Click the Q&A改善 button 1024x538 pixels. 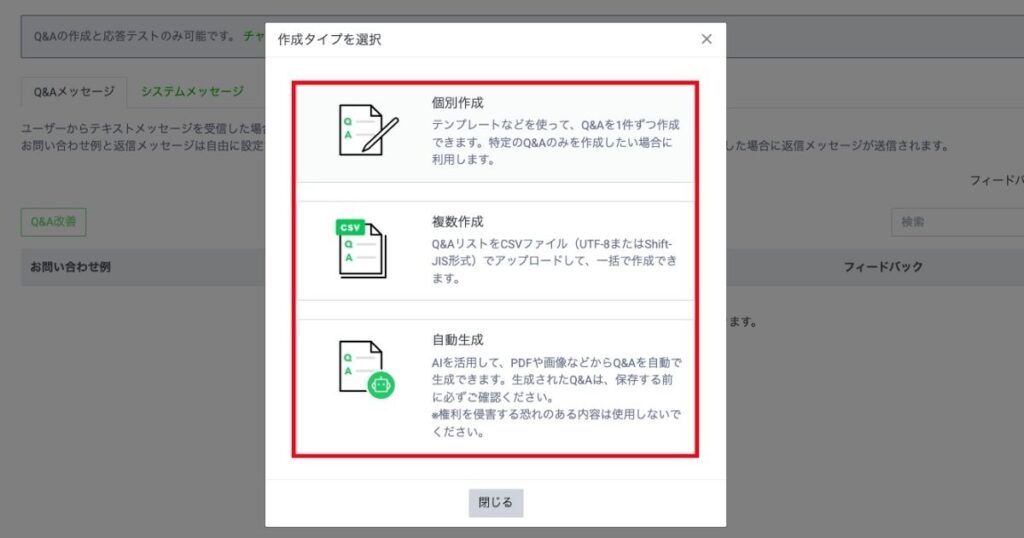coord(53,222)
